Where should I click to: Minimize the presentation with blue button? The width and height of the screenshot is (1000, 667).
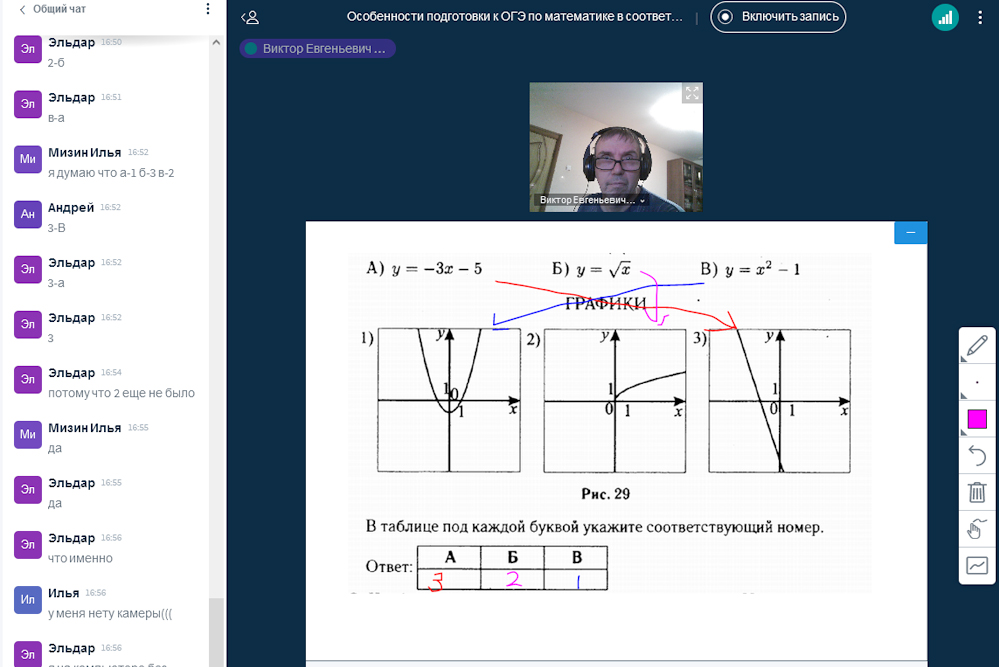(910, 232)
